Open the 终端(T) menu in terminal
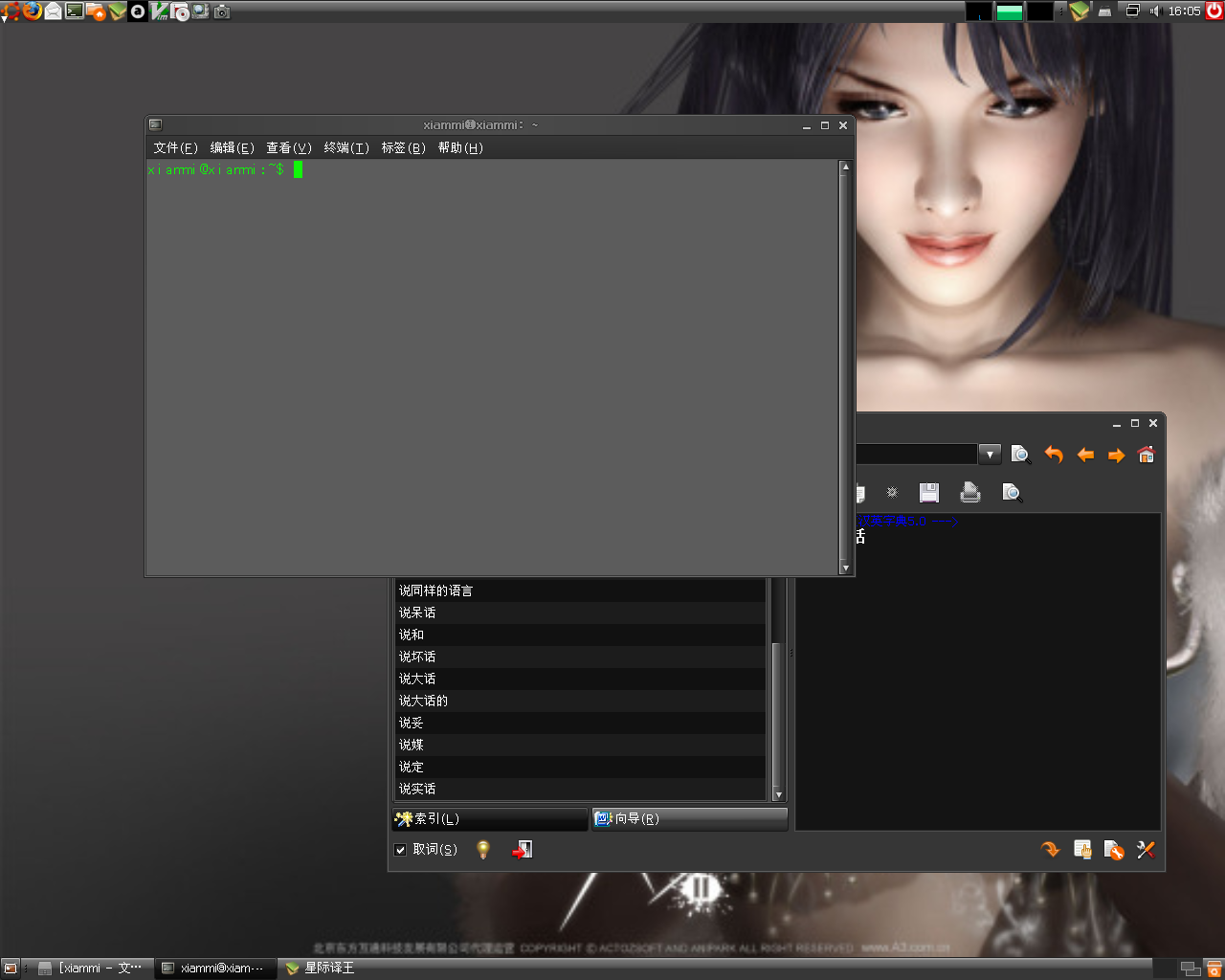1225x980 pixels. click(x=346, y=147)
